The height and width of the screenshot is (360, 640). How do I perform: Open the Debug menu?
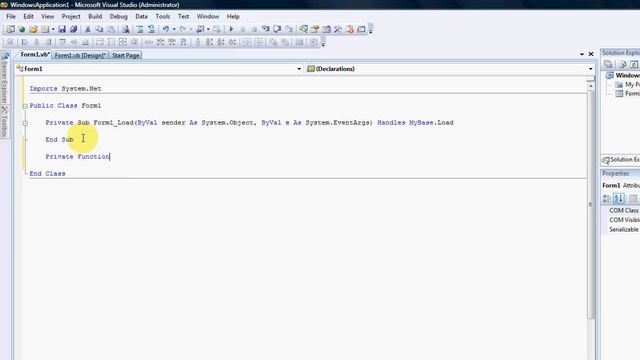119,16
